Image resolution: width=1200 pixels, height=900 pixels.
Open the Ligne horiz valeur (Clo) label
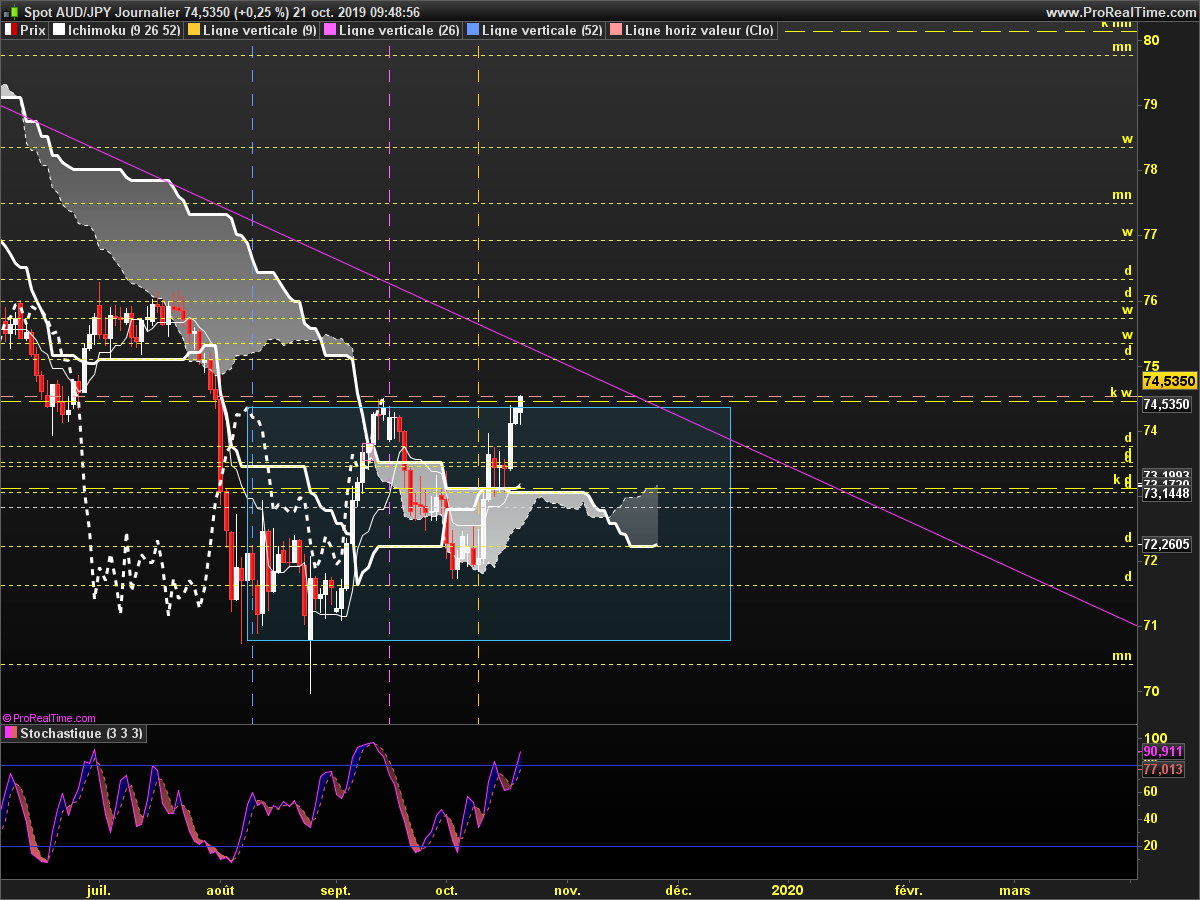coord(699,30)
